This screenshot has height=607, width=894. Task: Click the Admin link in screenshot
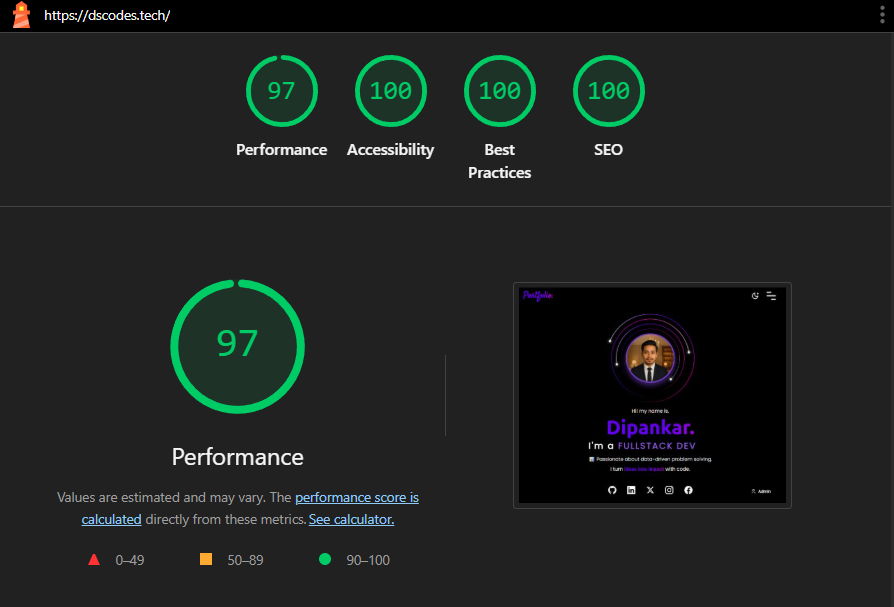pos(762,491)
